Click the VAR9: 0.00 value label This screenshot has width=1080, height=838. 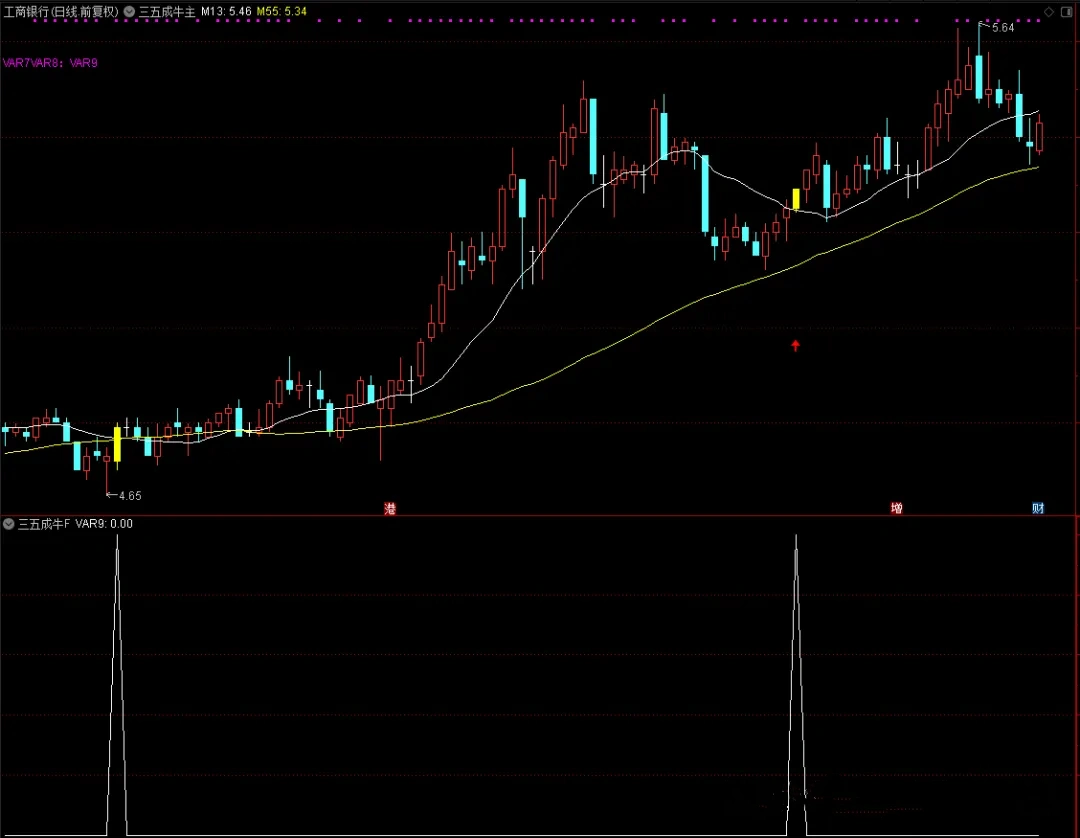(104, 523)
